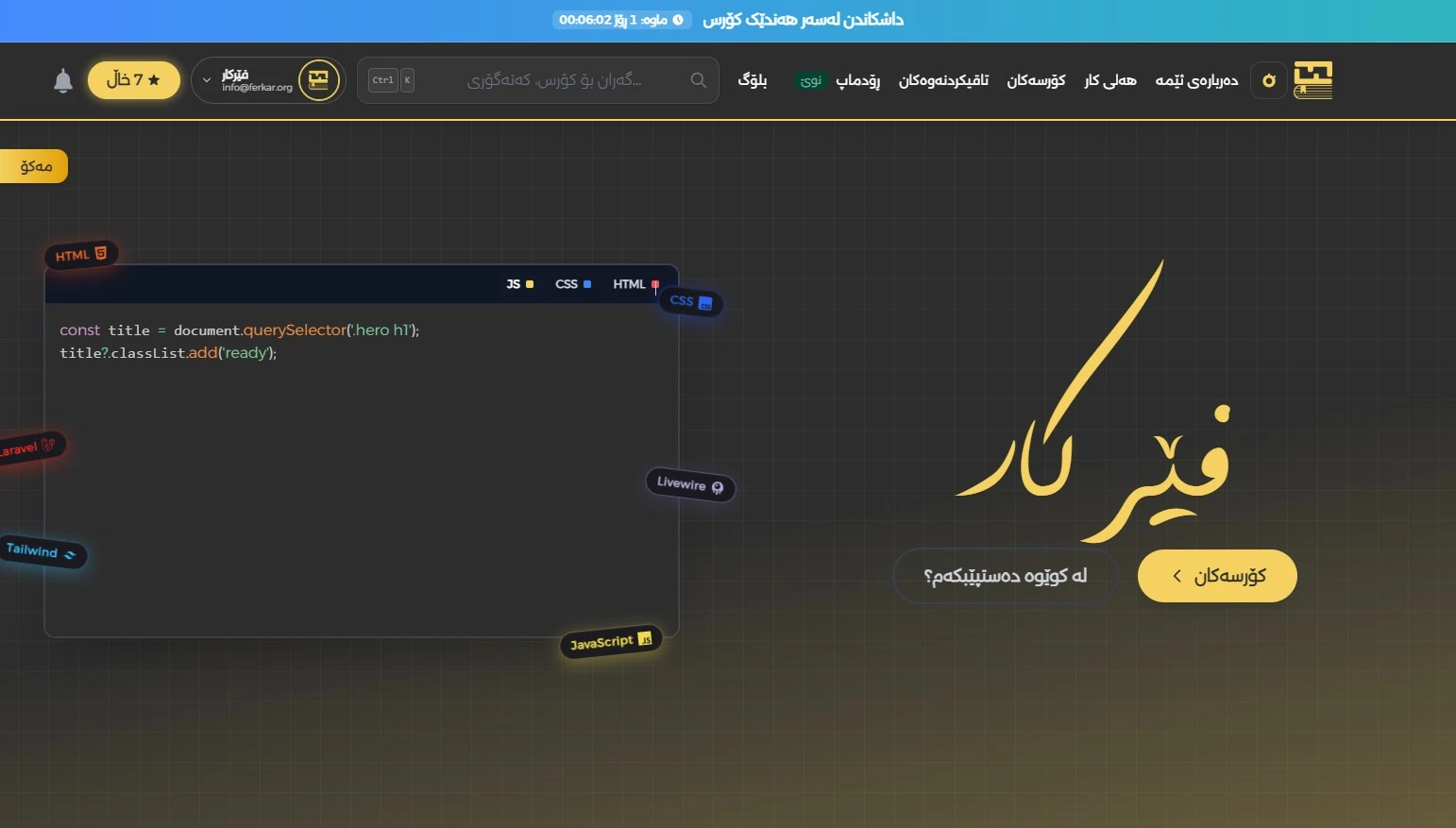Click the Ferkar logo icon in navbar

(x=1312, y=80)
